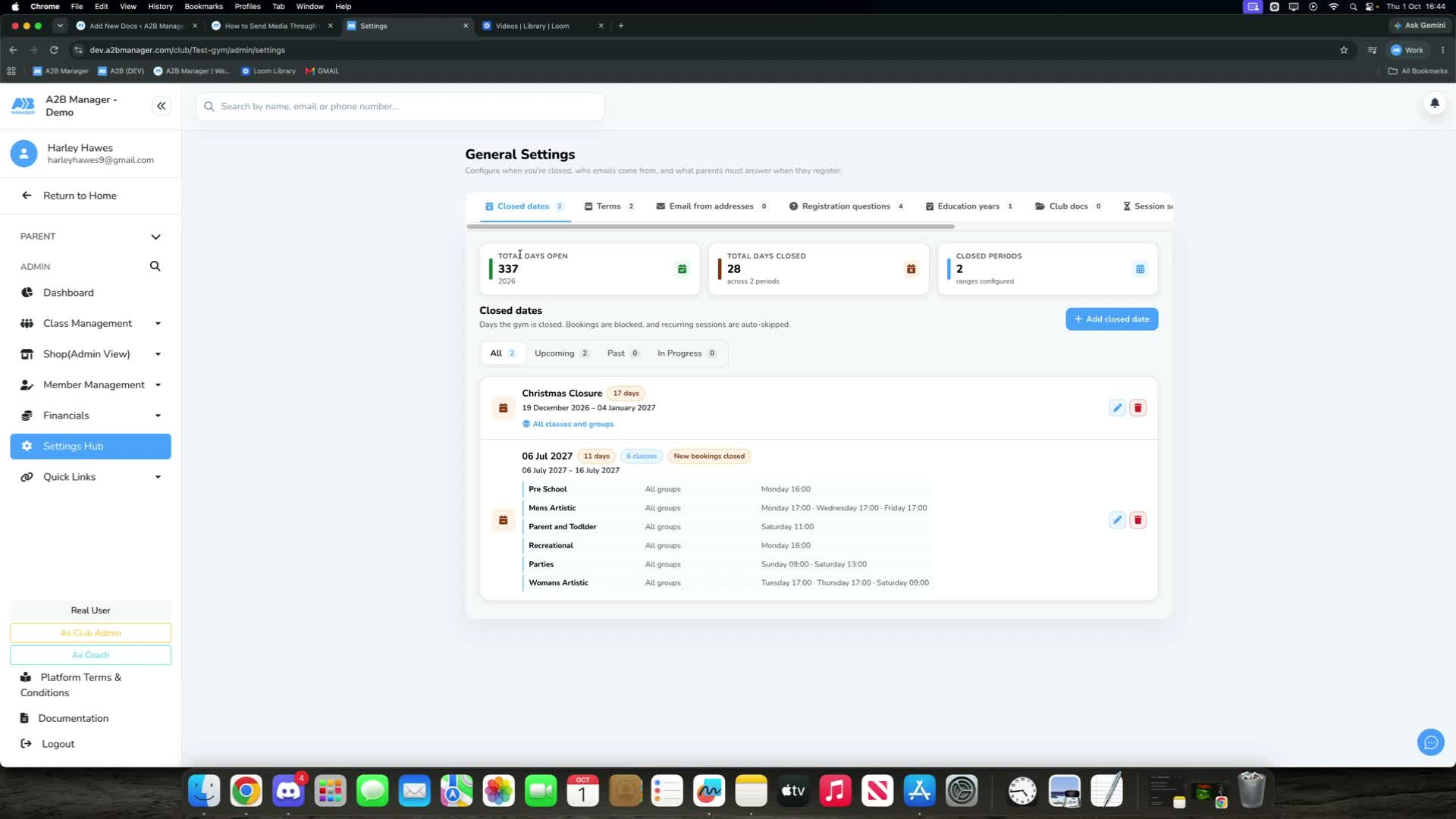Open the chat support bubble
The width and height of the screenshot is (1456, 819).
pyautogui.click(x=1430, y=742)
